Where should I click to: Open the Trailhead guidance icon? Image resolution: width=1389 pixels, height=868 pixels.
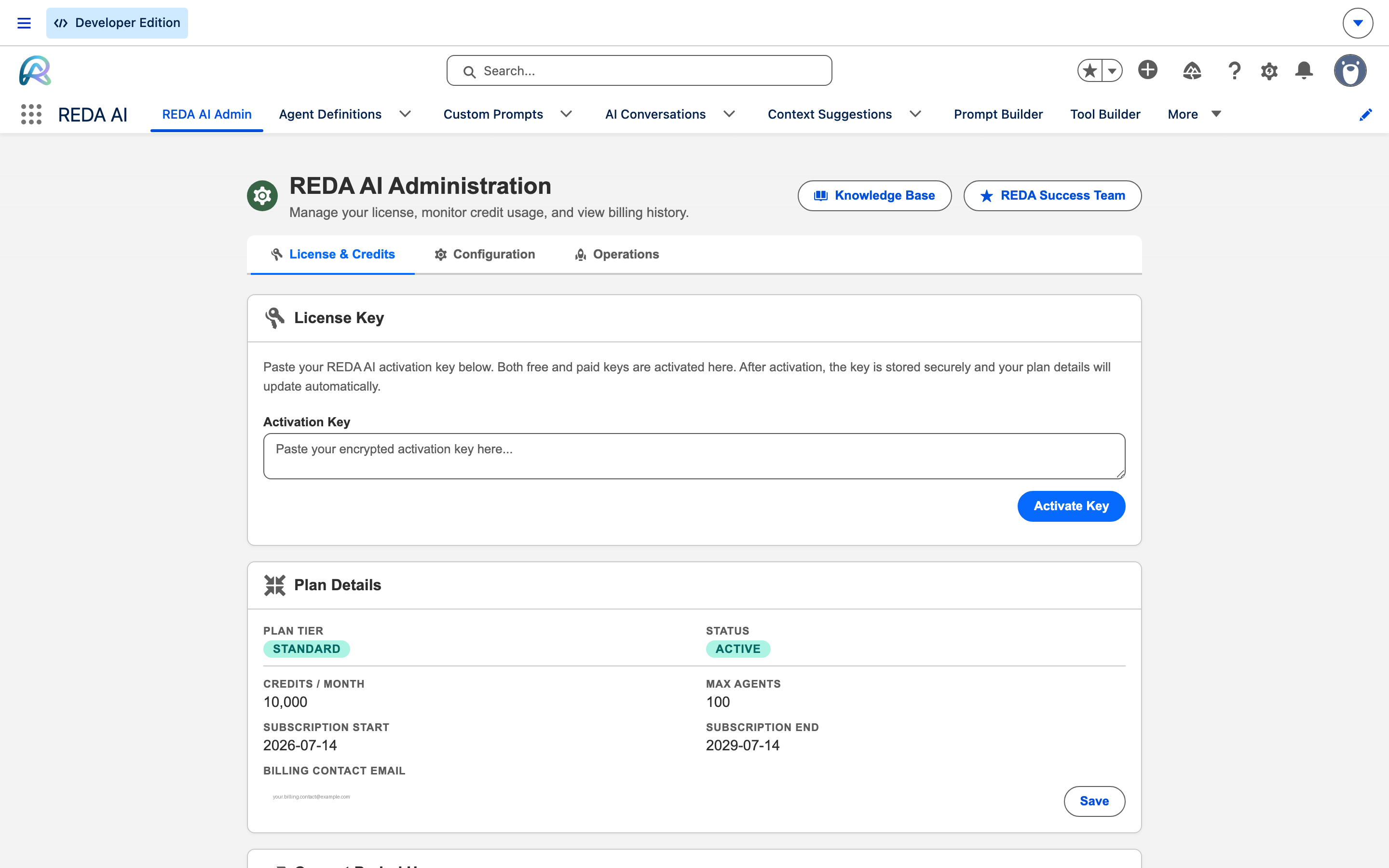pos(1192,70)
